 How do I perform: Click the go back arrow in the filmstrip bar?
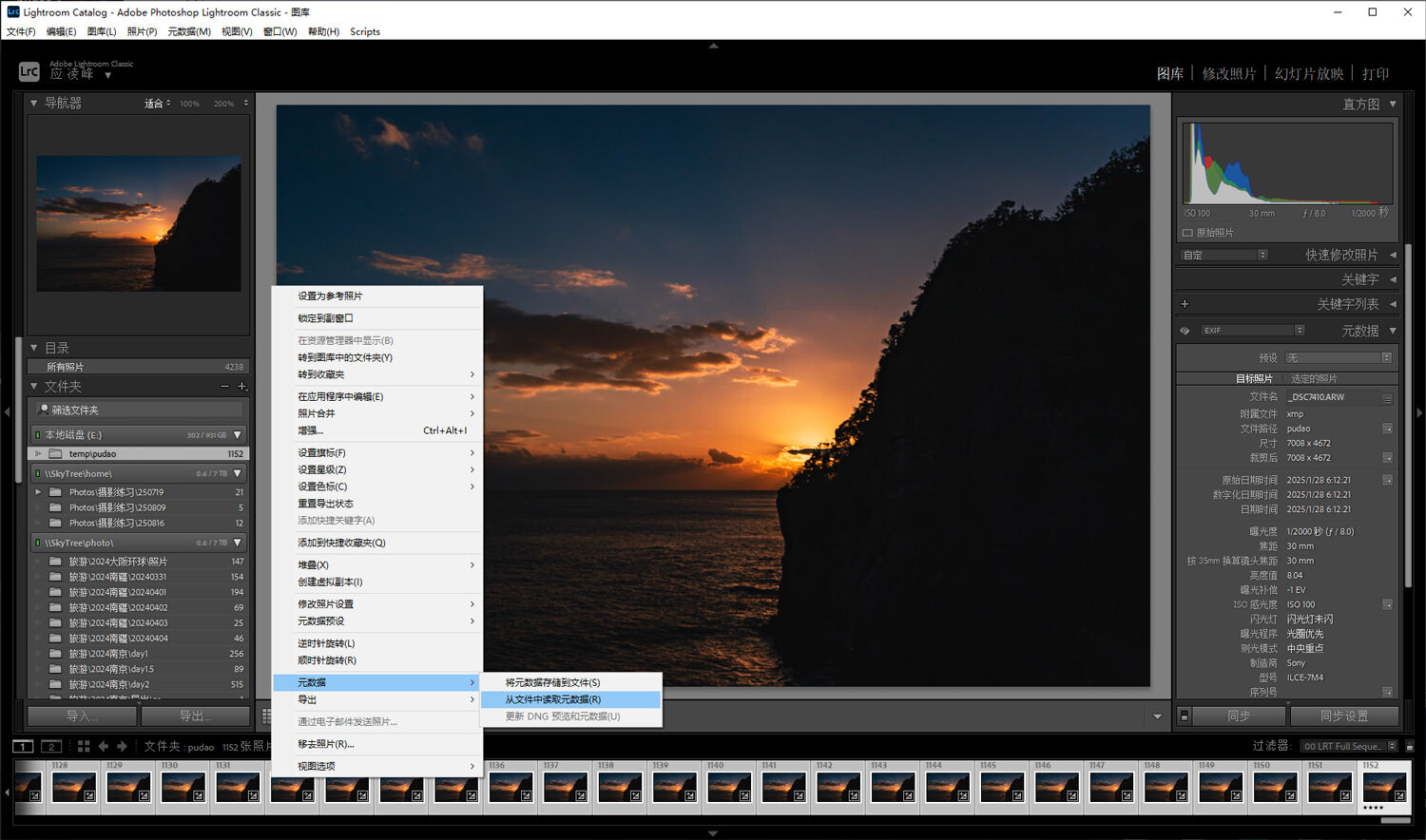point(104,747)
